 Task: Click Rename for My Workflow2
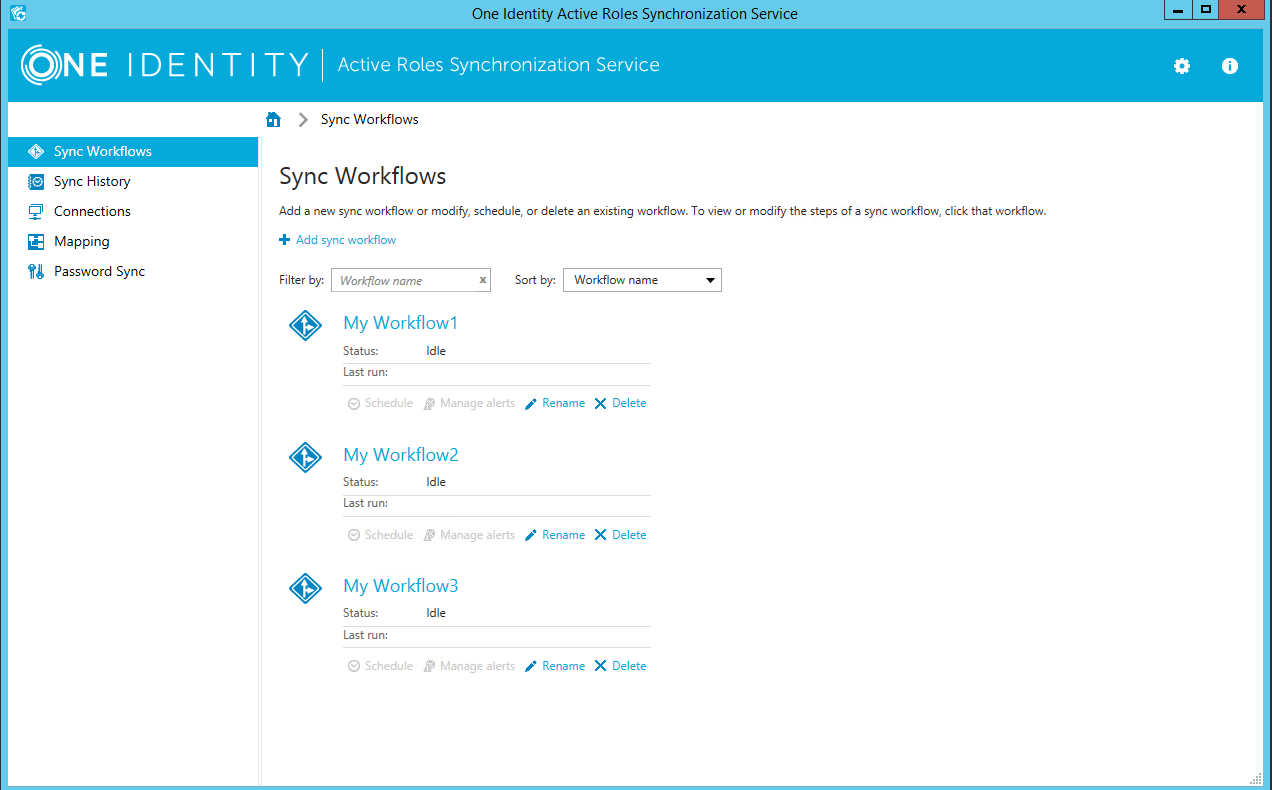(563, 536)
